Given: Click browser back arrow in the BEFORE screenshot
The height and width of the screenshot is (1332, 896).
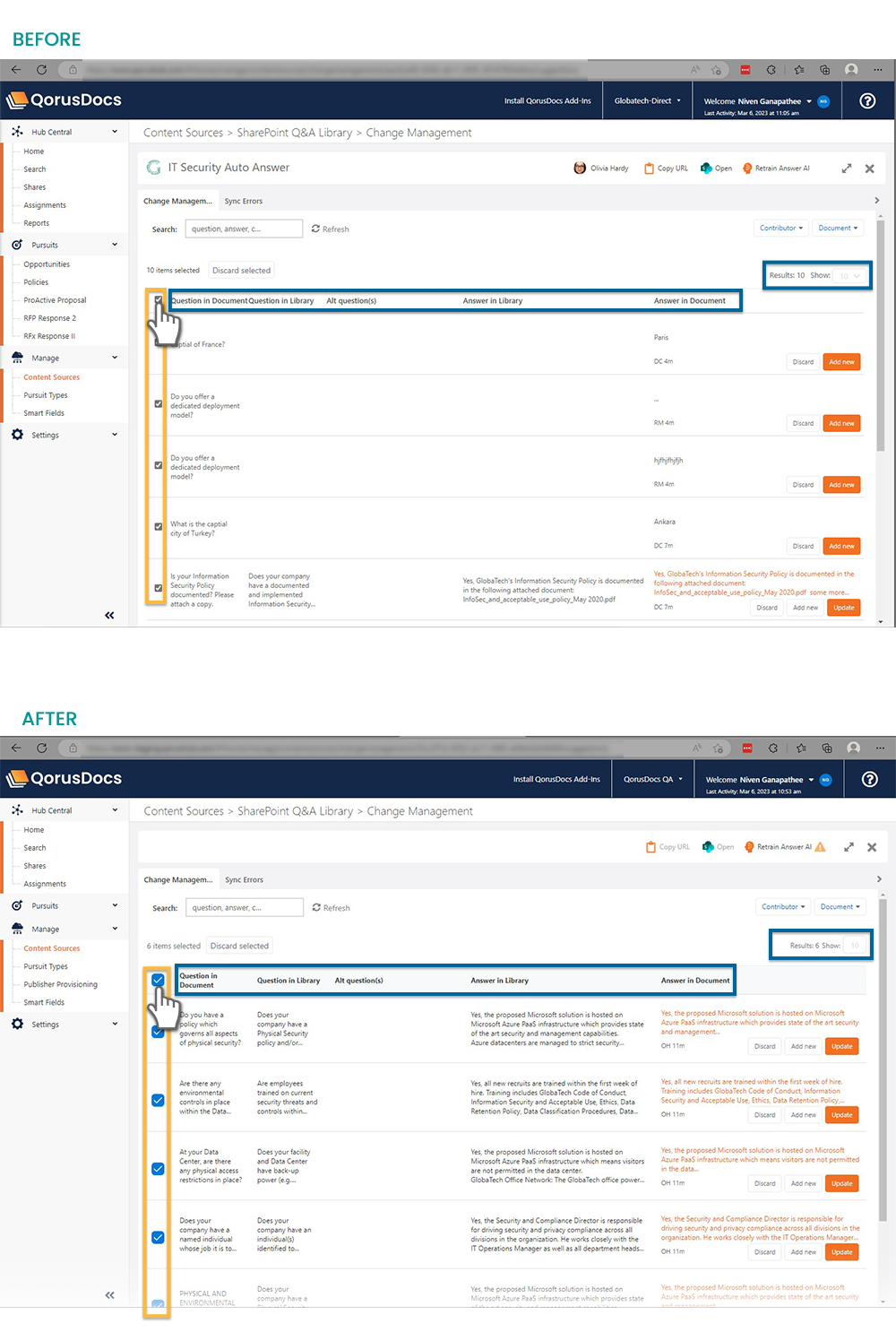Looking at the screenshot, I should [15, 69].
